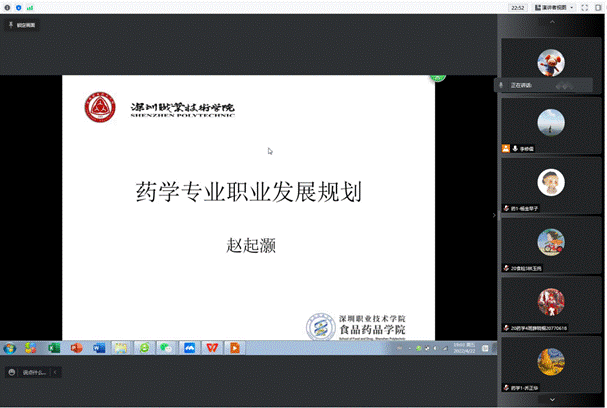Screen dimensions: 607x408
Task: Click the Word icon in shared taskbar
Action: (x=98, y=347)
